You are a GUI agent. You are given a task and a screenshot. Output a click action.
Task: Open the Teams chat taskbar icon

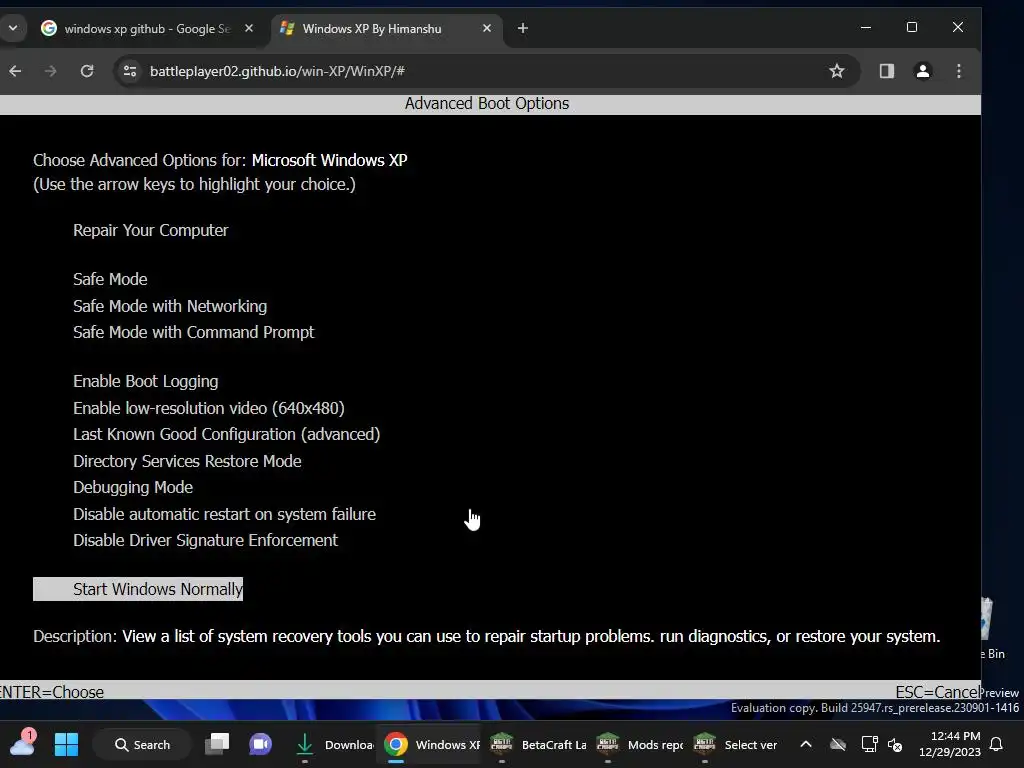[x=260, y=744]
